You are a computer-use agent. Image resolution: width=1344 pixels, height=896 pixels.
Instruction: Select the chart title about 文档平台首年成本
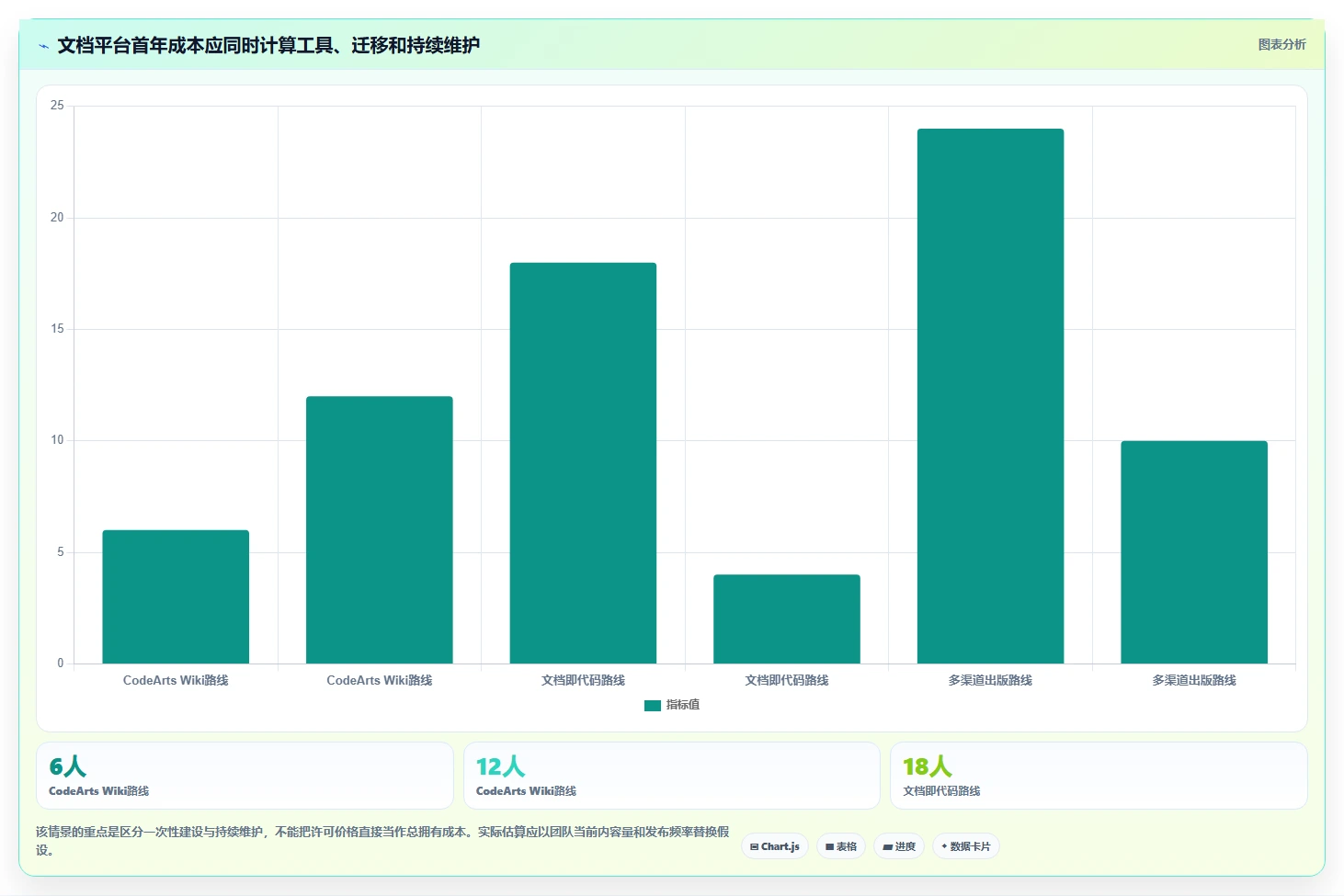tap(268, 45)
